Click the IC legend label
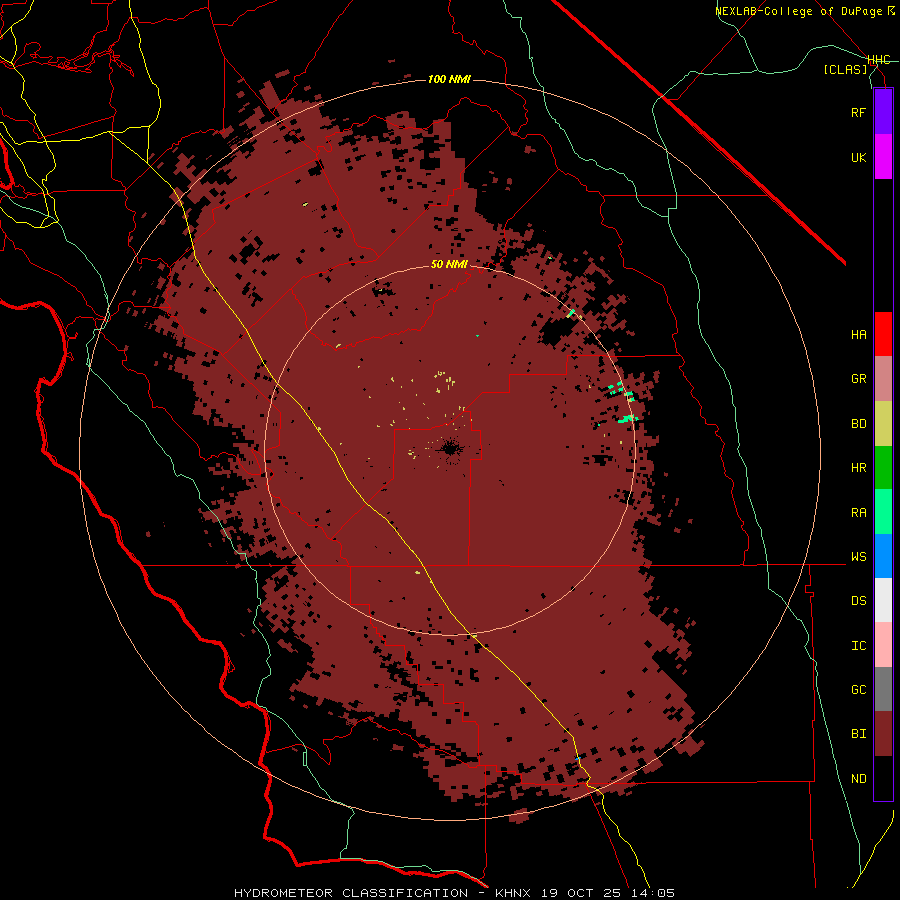Viewport: 900px width, 900px height. point(858,646)
